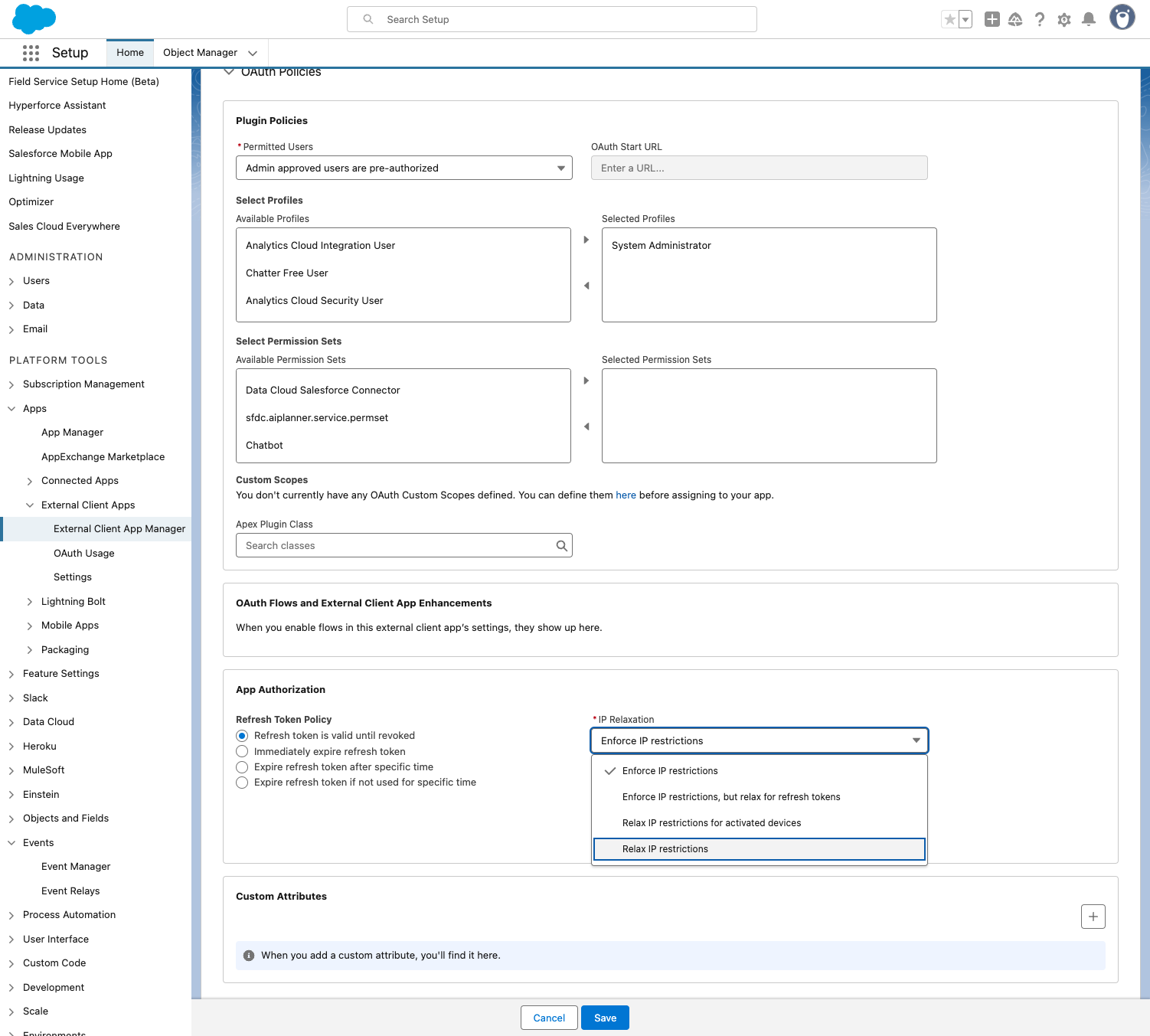The height and width of the screenshot is (1036, 1150).
Task: Click the Favorites star icon
Action: click(x=949, y=20)
